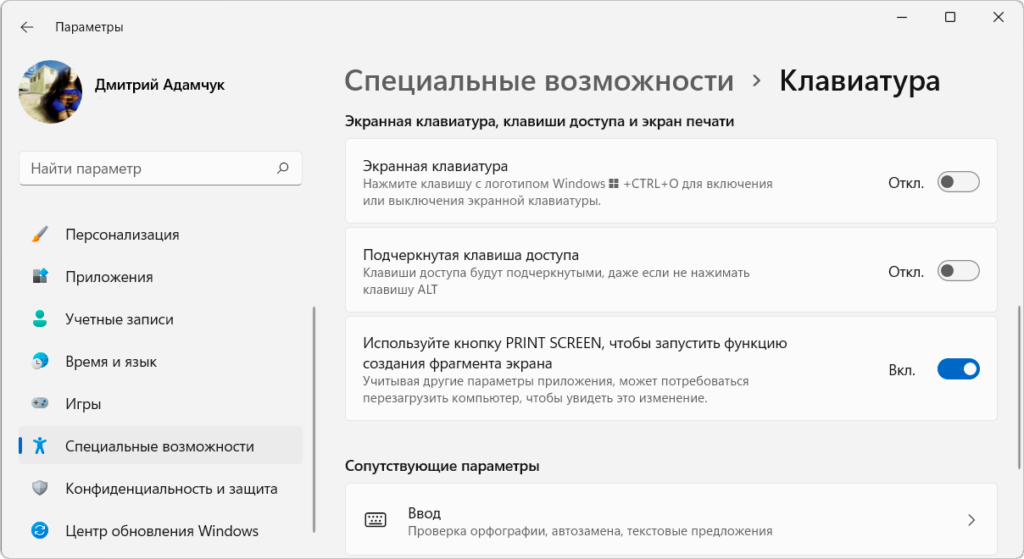Click the Конфиденциальность и защита shield icon
The height and width of the screenshot is (559, 1024).
pos(40,489)
